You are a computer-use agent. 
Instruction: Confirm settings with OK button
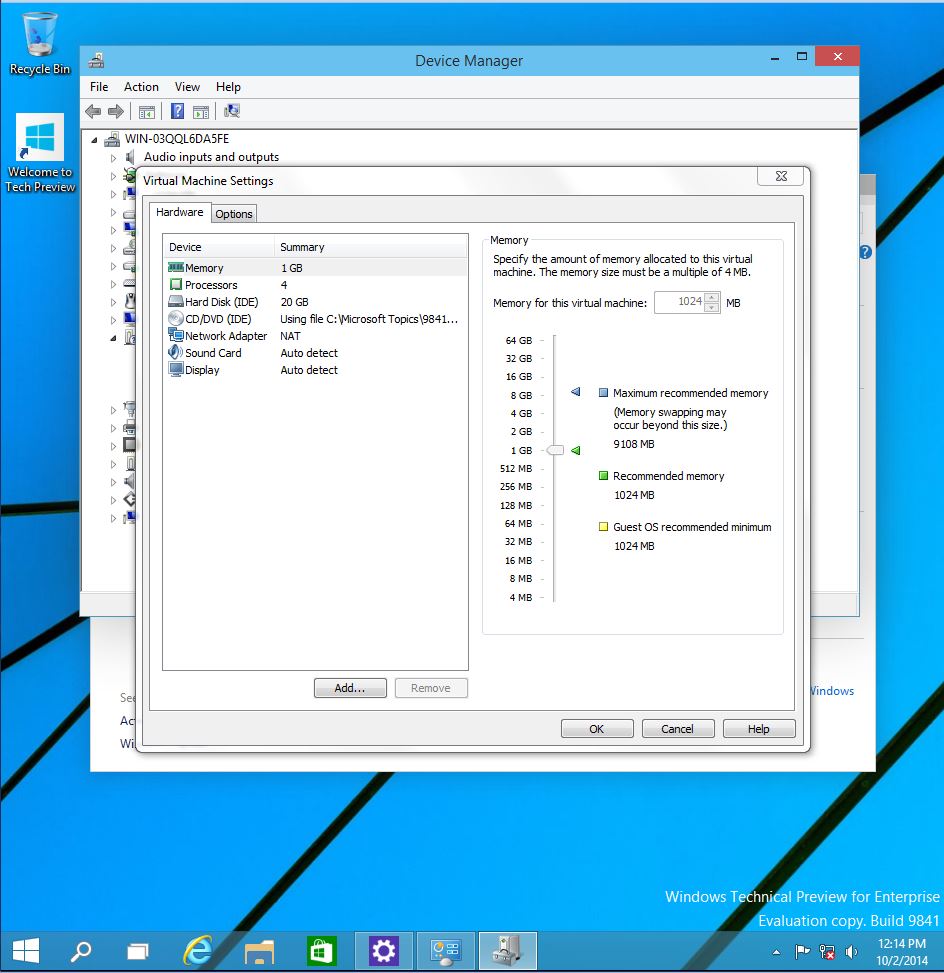(596, 729)
